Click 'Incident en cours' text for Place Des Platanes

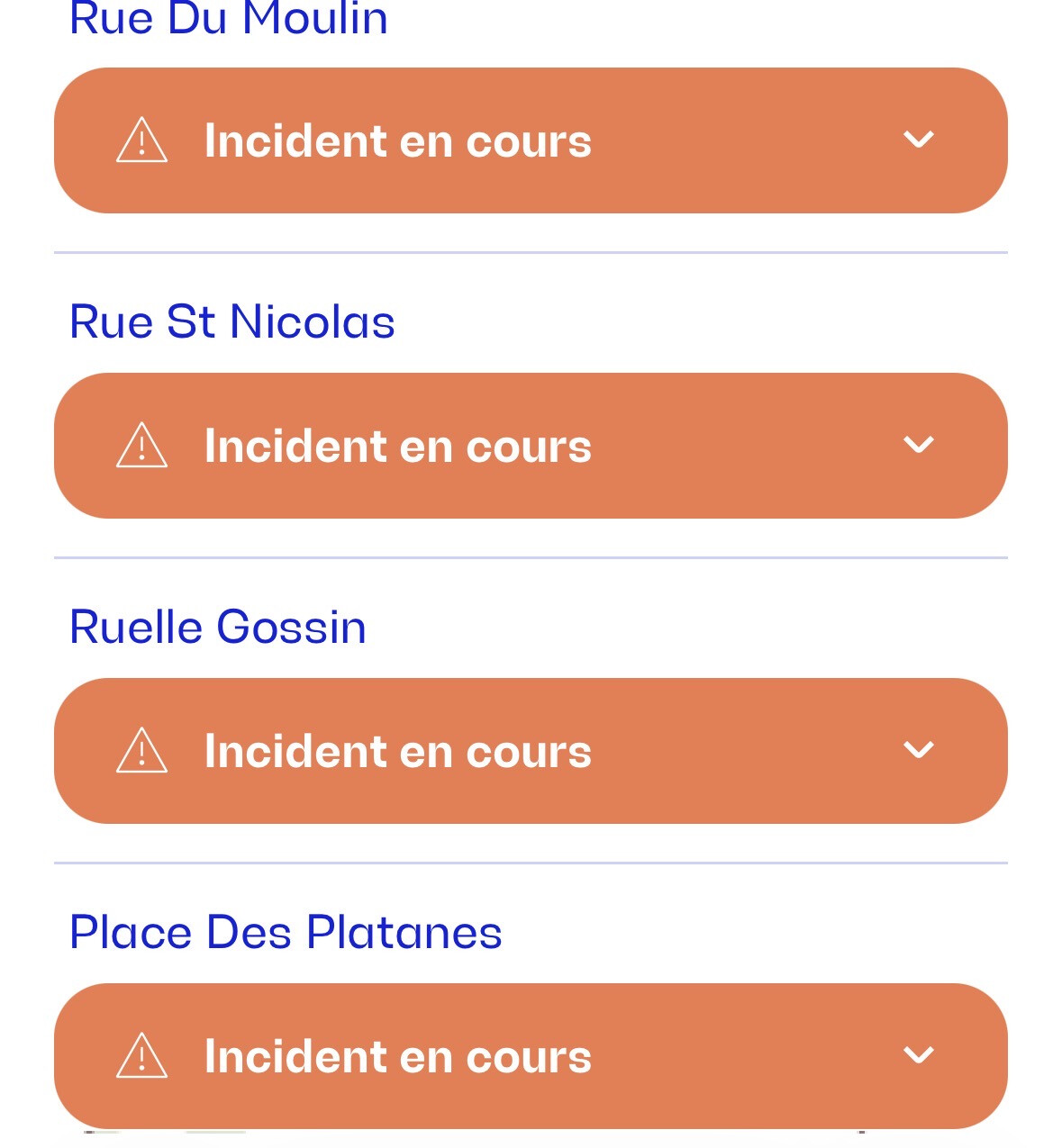click(x=397, y=1057)
